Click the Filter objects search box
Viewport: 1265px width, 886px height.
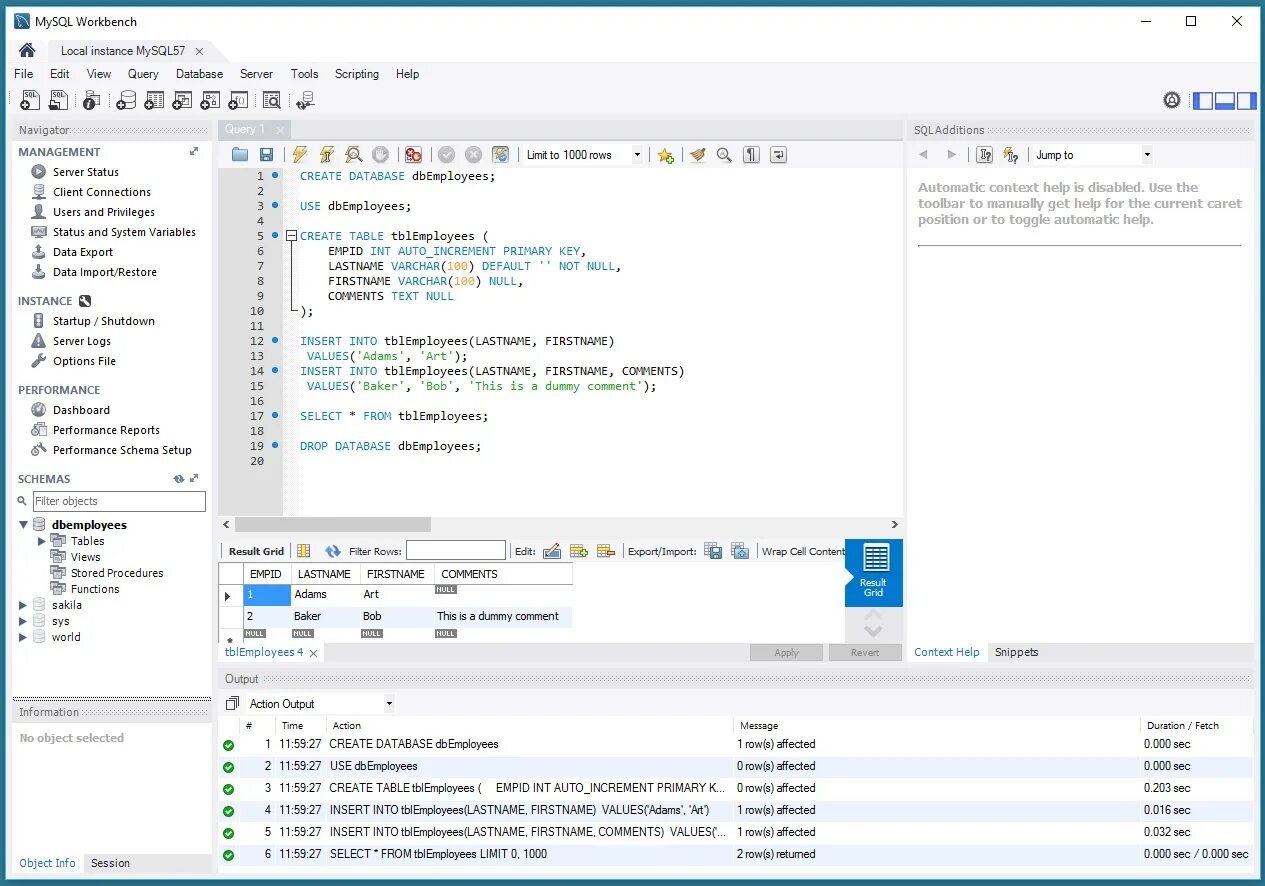click(x=119, y=501)
